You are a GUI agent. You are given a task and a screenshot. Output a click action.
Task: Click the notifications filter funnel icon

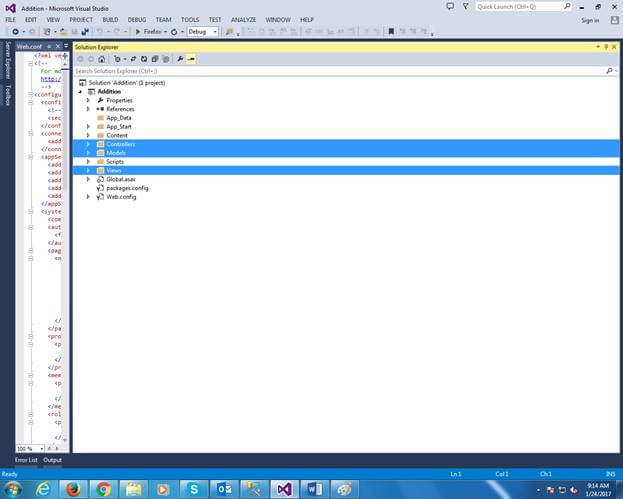click(465, 6)
